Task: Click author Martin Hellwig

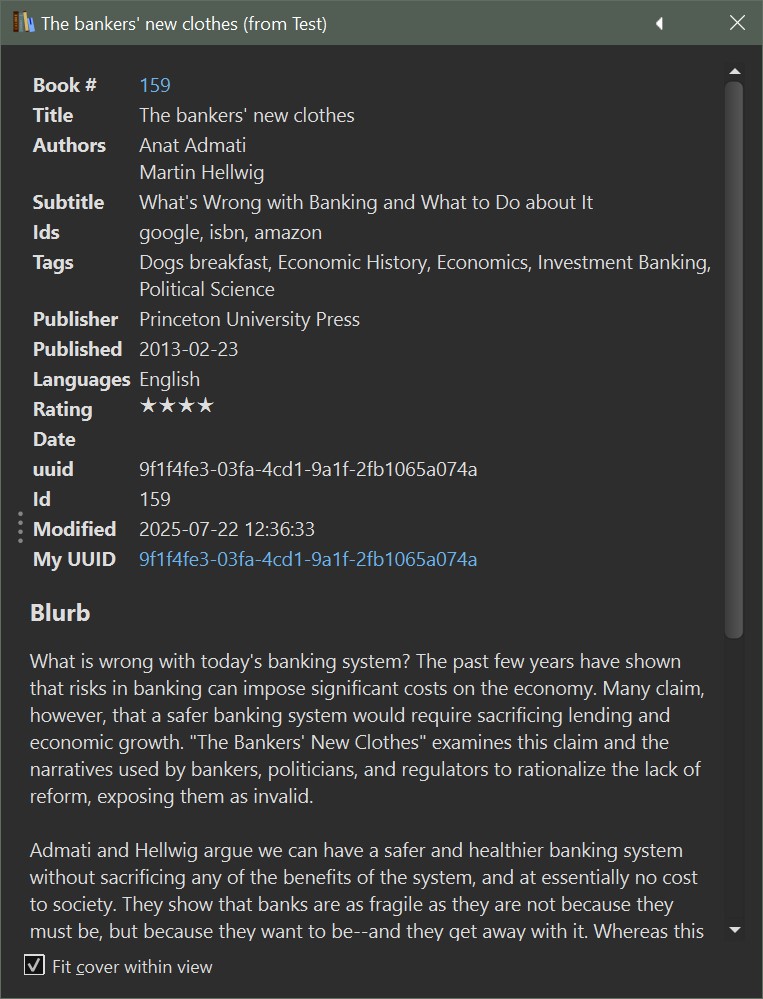Action: pos(201,172)
